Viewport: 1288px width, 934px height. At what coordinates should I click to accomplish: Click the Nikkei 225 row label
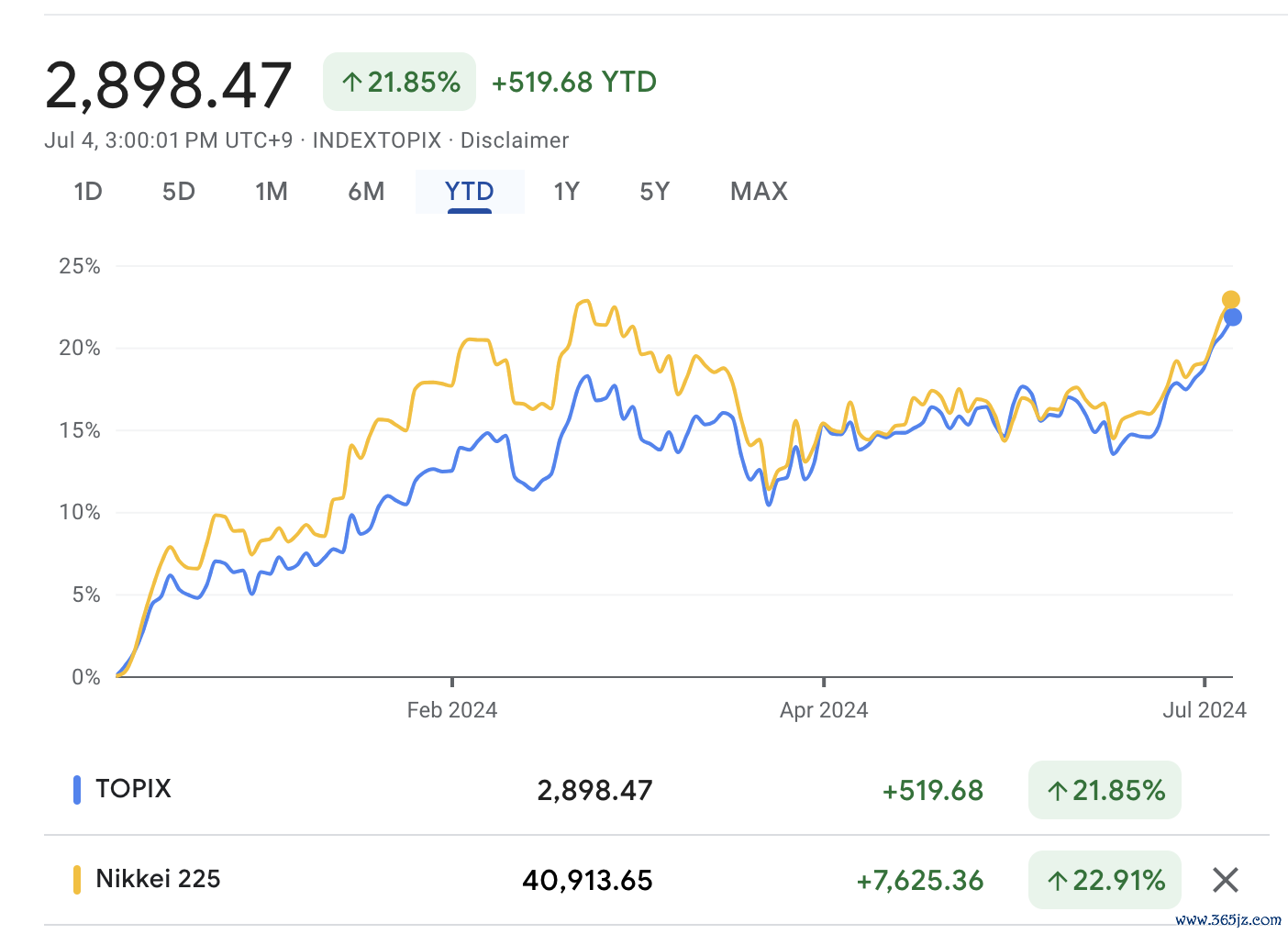tap(159, 879)
